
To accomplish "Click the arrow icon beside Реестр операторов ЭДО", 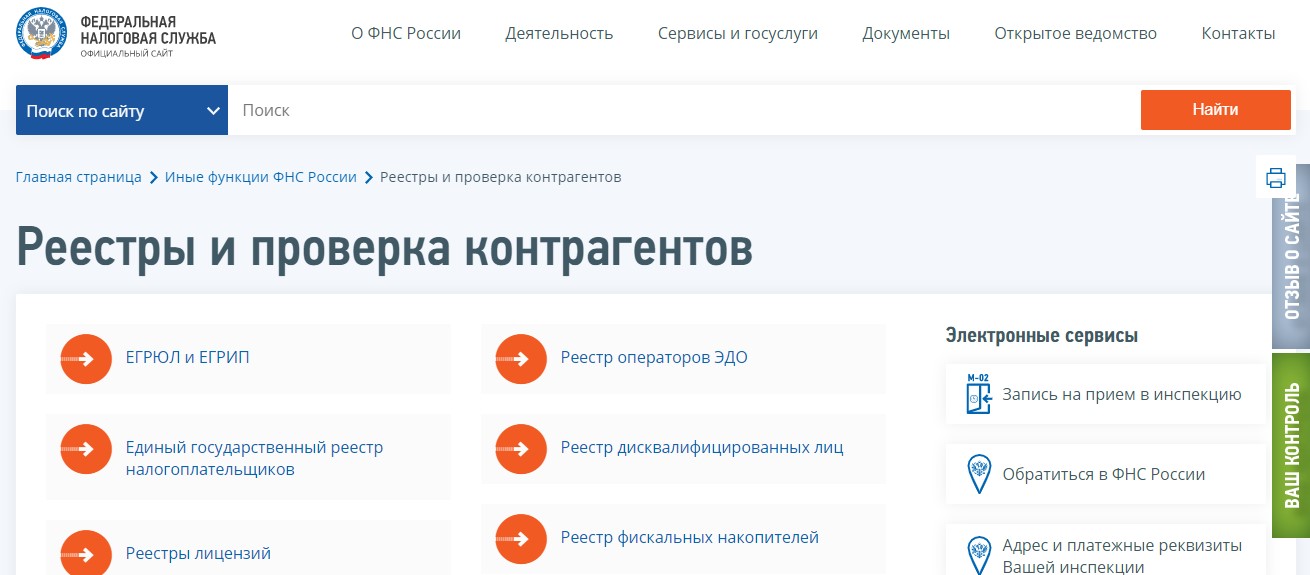I will [521, 358].
